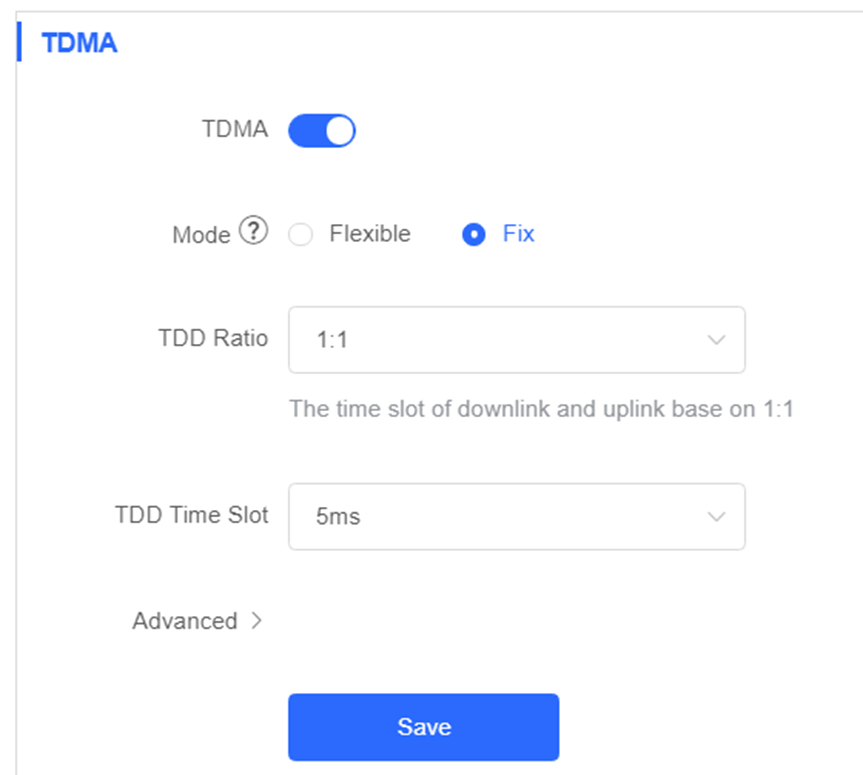The image size is (863, 775).
Task: Click the Flexible label text
Action: (x=370, y=234)
